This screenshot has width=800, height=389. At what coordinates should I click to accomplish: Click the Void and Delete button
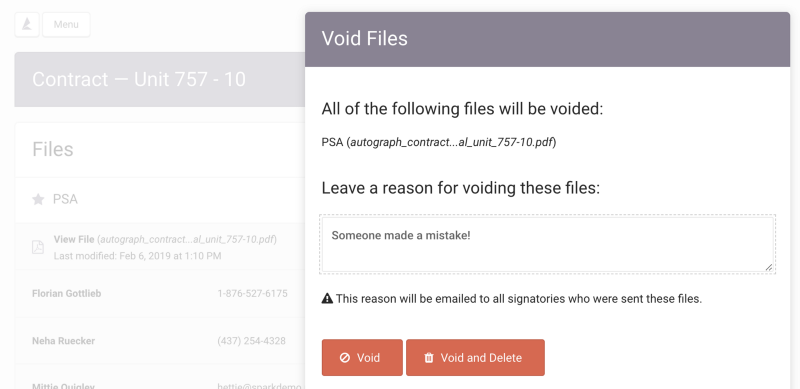(476, 357)
